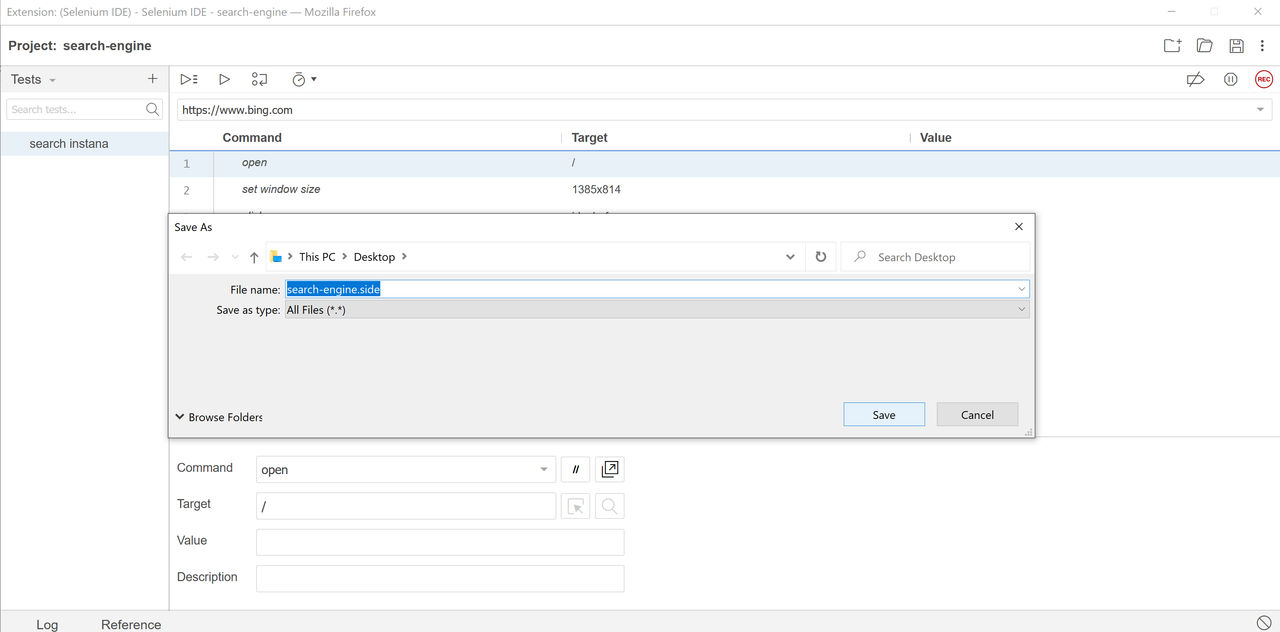Go up one folder in Save As dialog

tap(254, 257)
